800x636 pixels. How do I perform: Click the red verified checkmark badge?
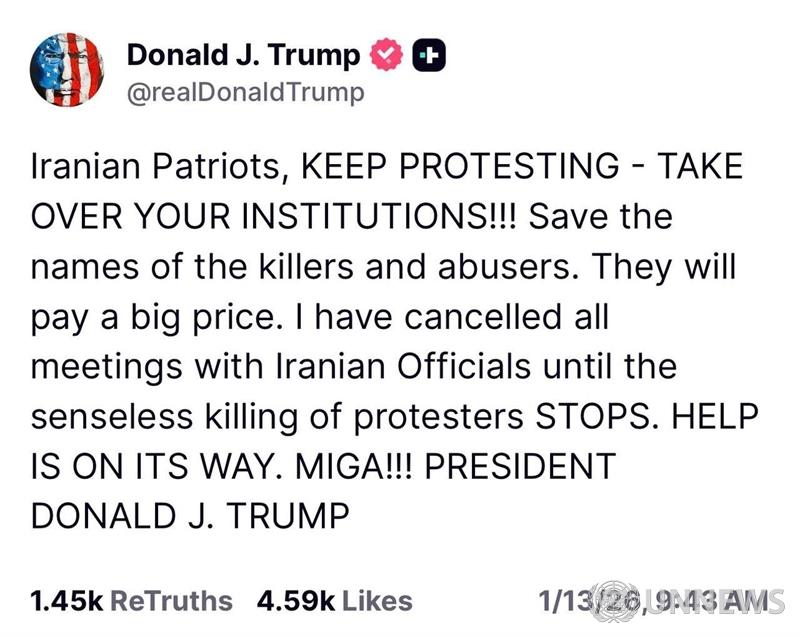click(x=387, y=57)
